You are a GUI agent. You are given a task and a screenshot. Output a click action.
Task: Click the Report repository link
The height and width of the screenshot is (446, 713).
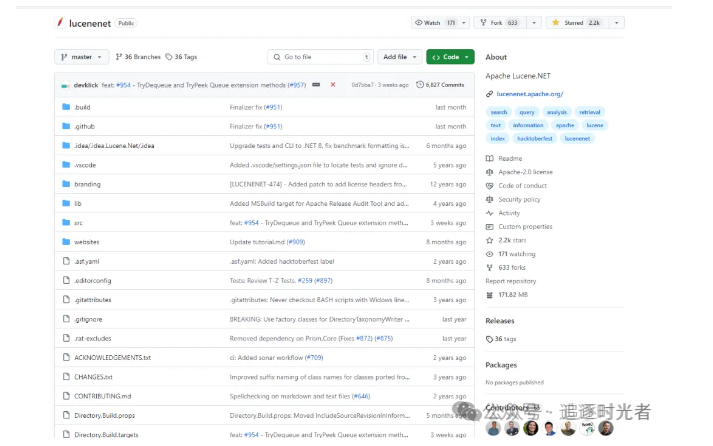click(511, 281)
